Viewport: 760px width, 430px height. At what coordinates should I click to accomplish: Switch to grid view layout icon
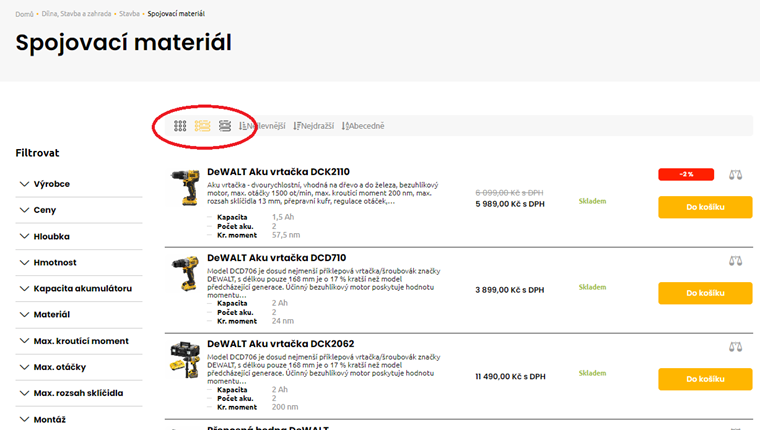click(x=180, y=126)
